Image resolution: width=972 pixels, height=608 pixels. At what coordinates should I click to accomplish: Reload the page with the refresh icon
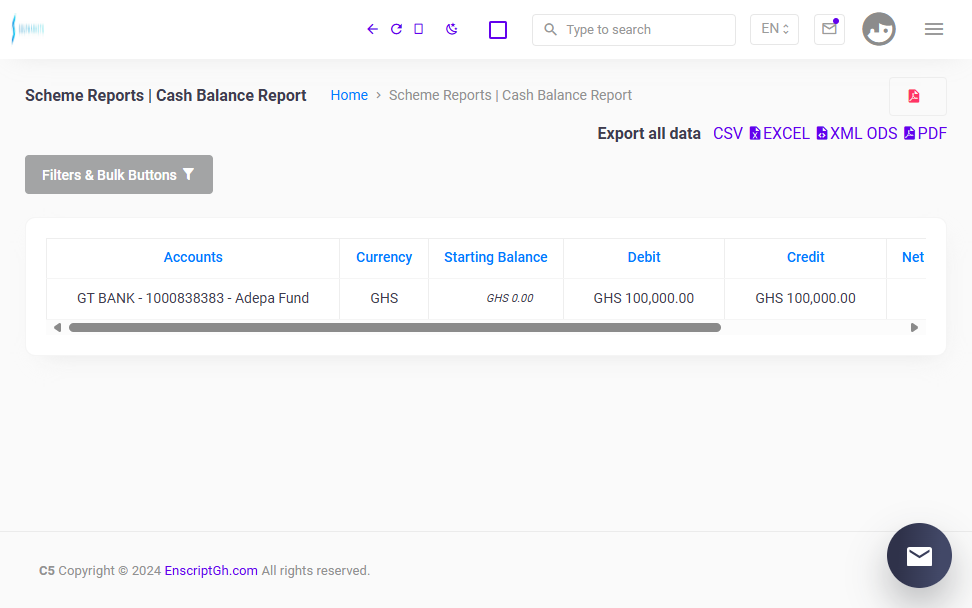click(396, 29)
